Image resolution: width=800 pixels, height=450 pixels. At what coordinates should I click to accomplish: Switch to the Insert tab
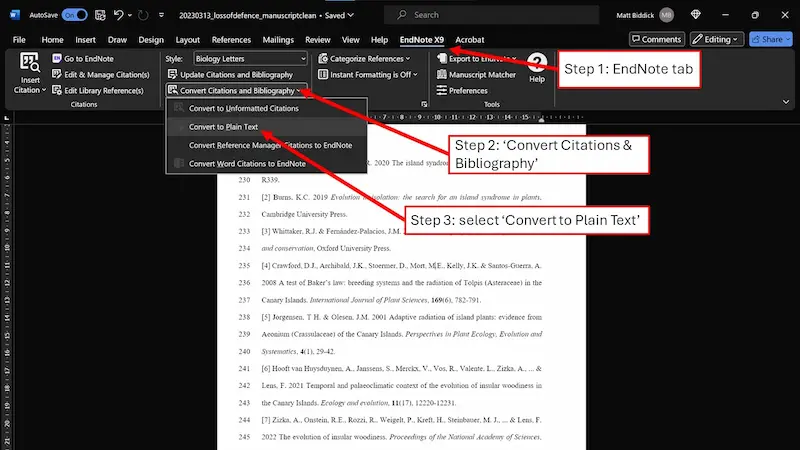pyautogui.click(x=85, y=40)
